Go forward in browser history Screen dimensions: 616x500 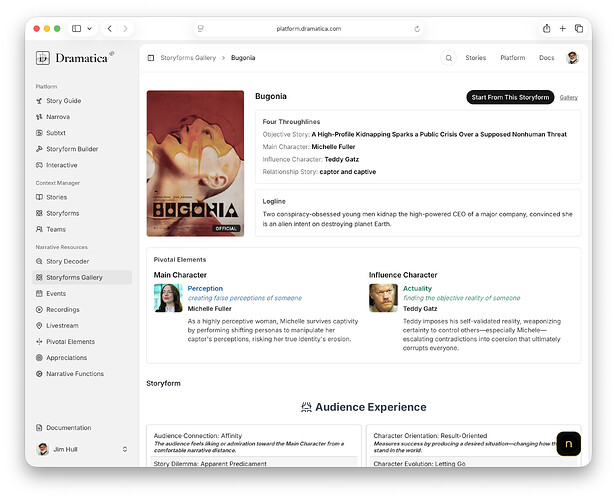[125, 29]
